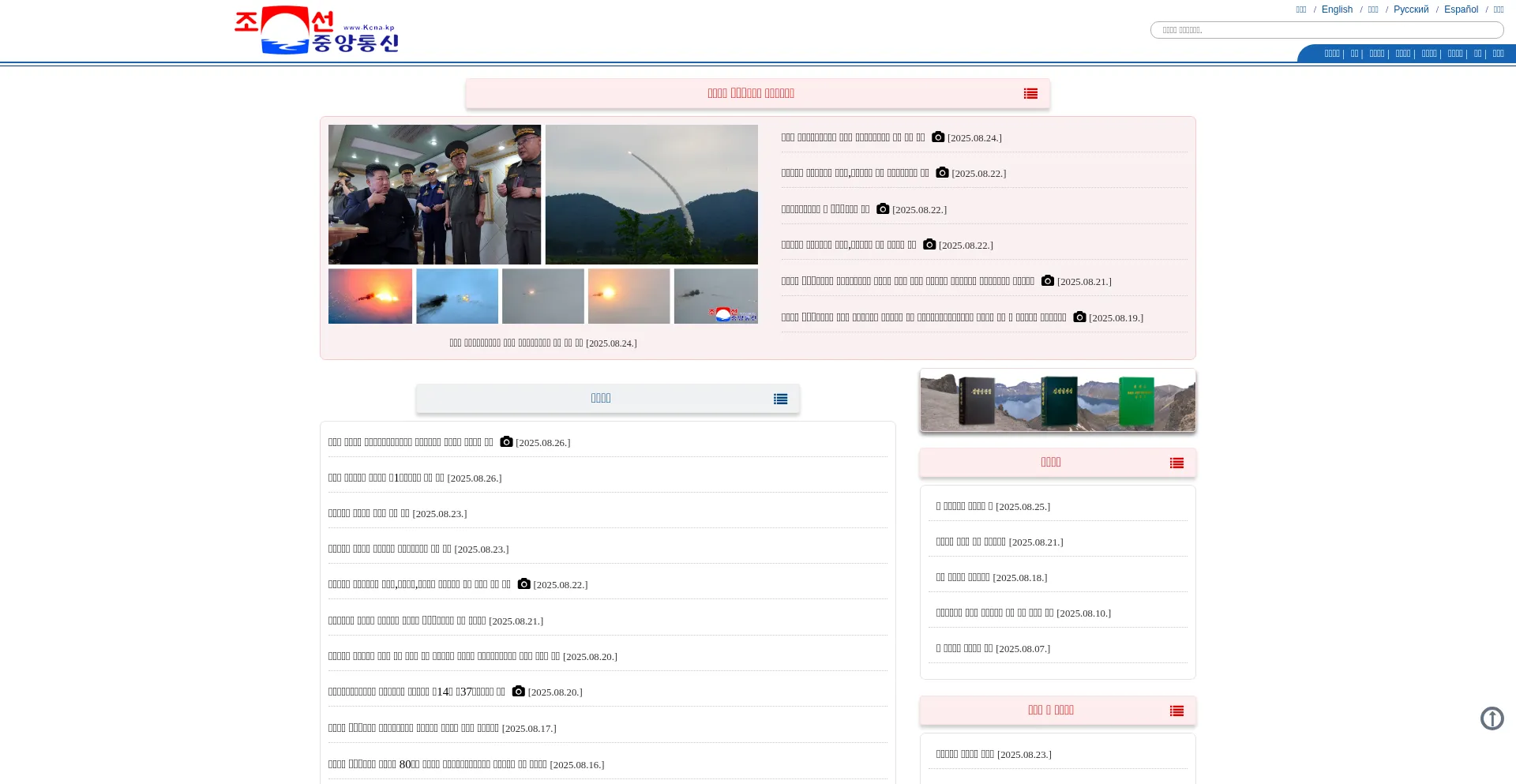The height and width of the screenshot is (784, 1516).
Task: Open the list icon in the blue section header
Action: click(780, 400)
